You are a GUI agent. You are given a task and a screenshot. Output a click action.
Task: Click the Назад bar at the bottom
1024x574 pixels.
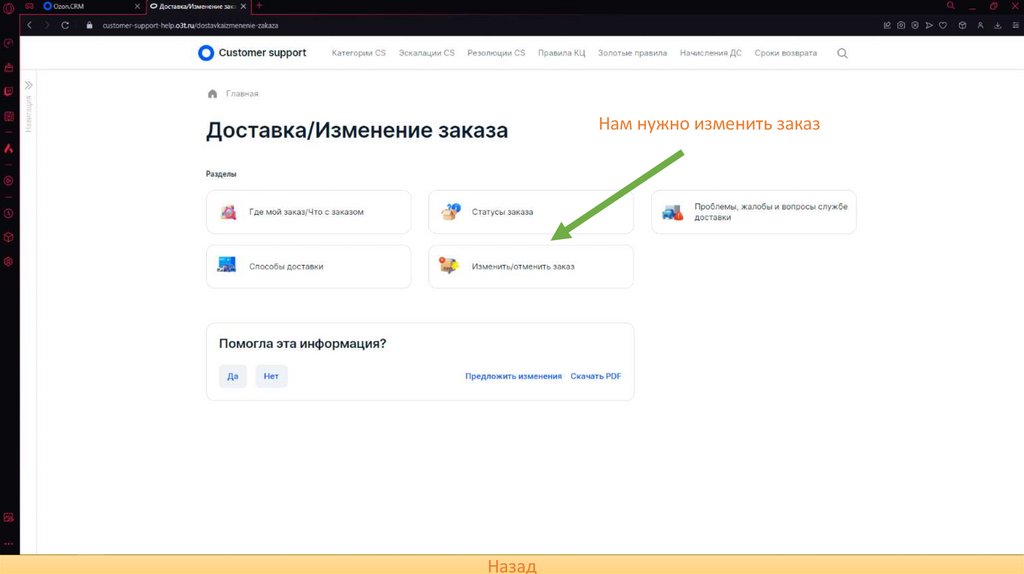[x=512, y=565]
